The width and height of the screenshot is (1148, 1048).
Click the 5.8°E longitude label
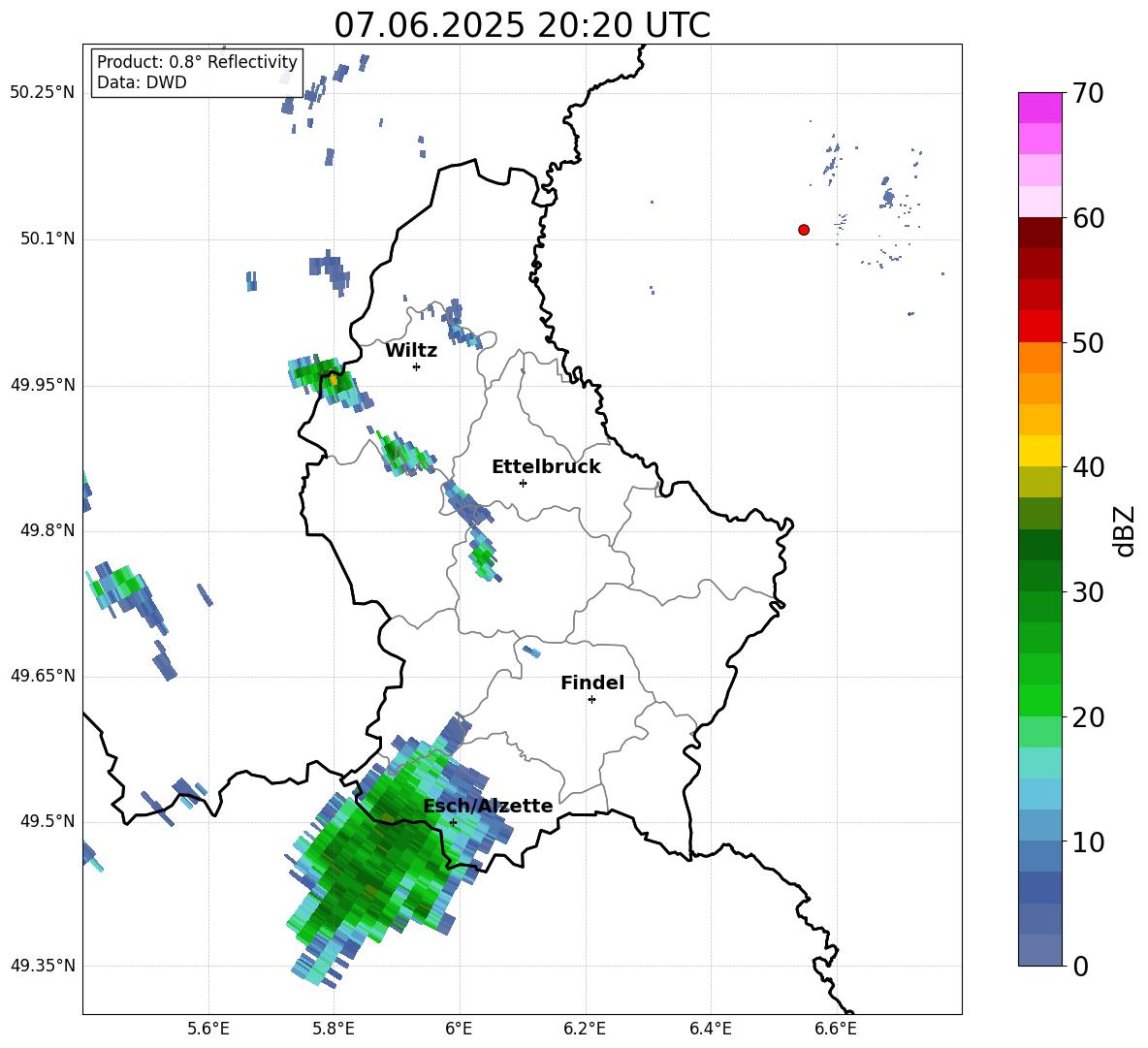click(x=334, y=1029)
